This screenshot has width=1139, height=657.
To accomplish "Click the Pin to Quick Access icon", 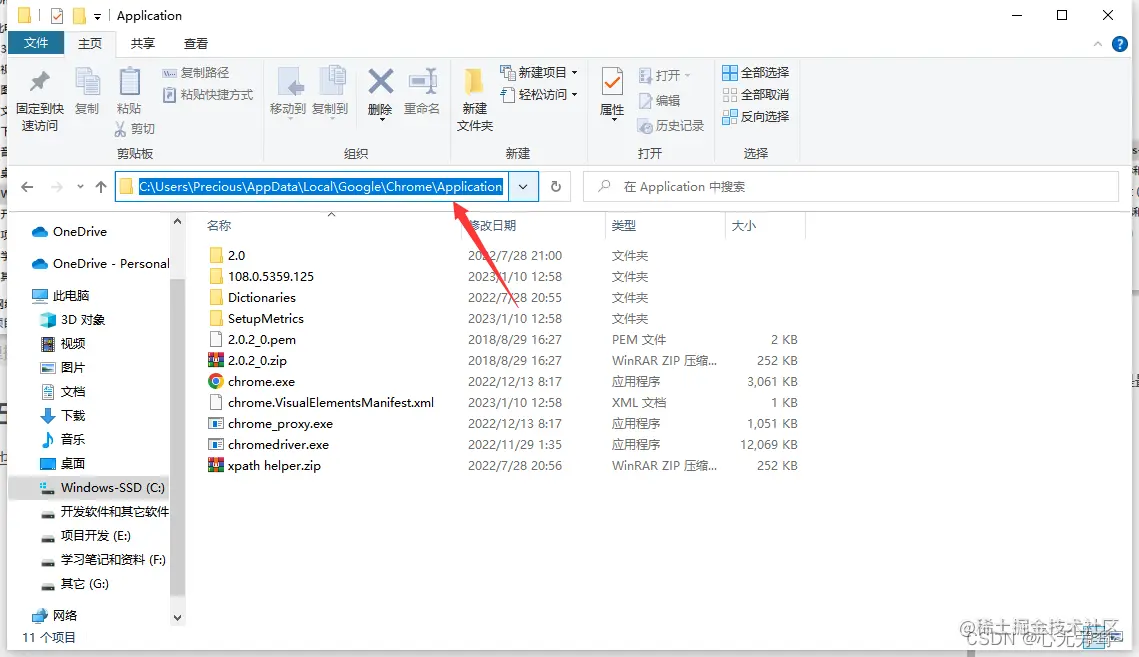I will coord(40,81).
